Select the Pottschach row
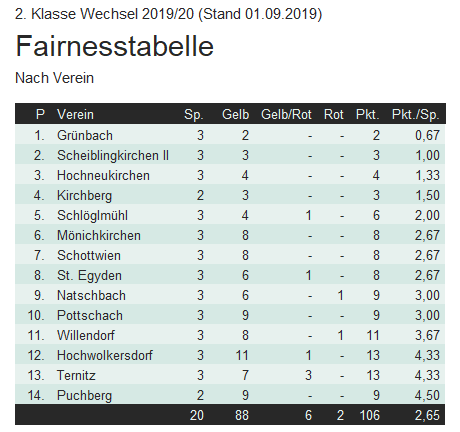 coord(230,315)
